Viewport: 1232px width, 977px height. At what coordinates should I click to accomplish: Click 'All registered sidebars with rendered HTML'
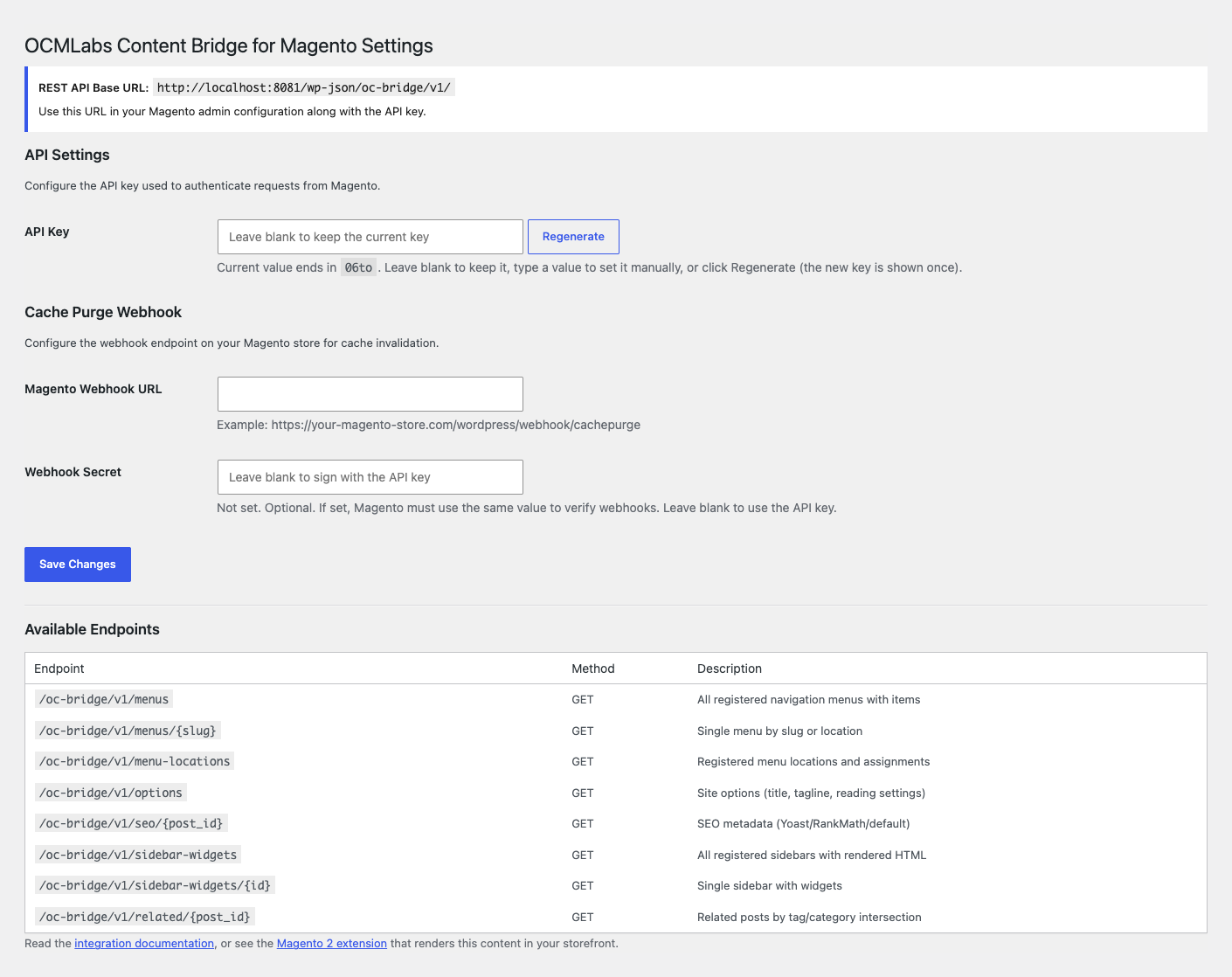812,856
